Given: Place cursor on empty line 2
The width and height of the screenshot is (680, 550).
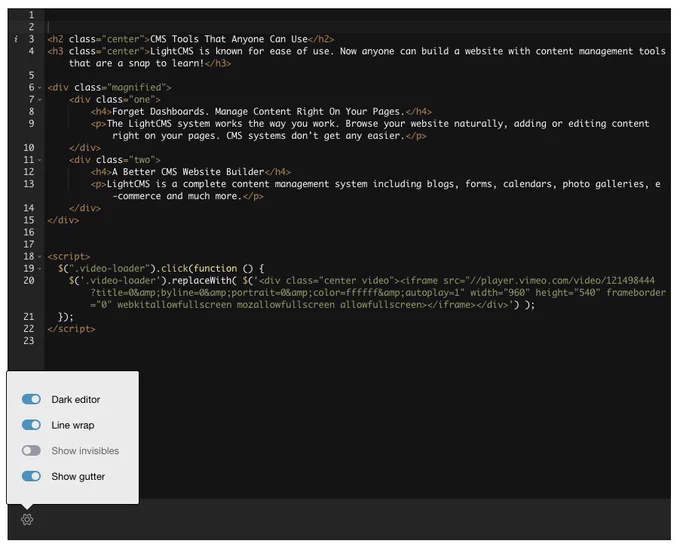Looking at the screenshot, I should coord(357,27).
